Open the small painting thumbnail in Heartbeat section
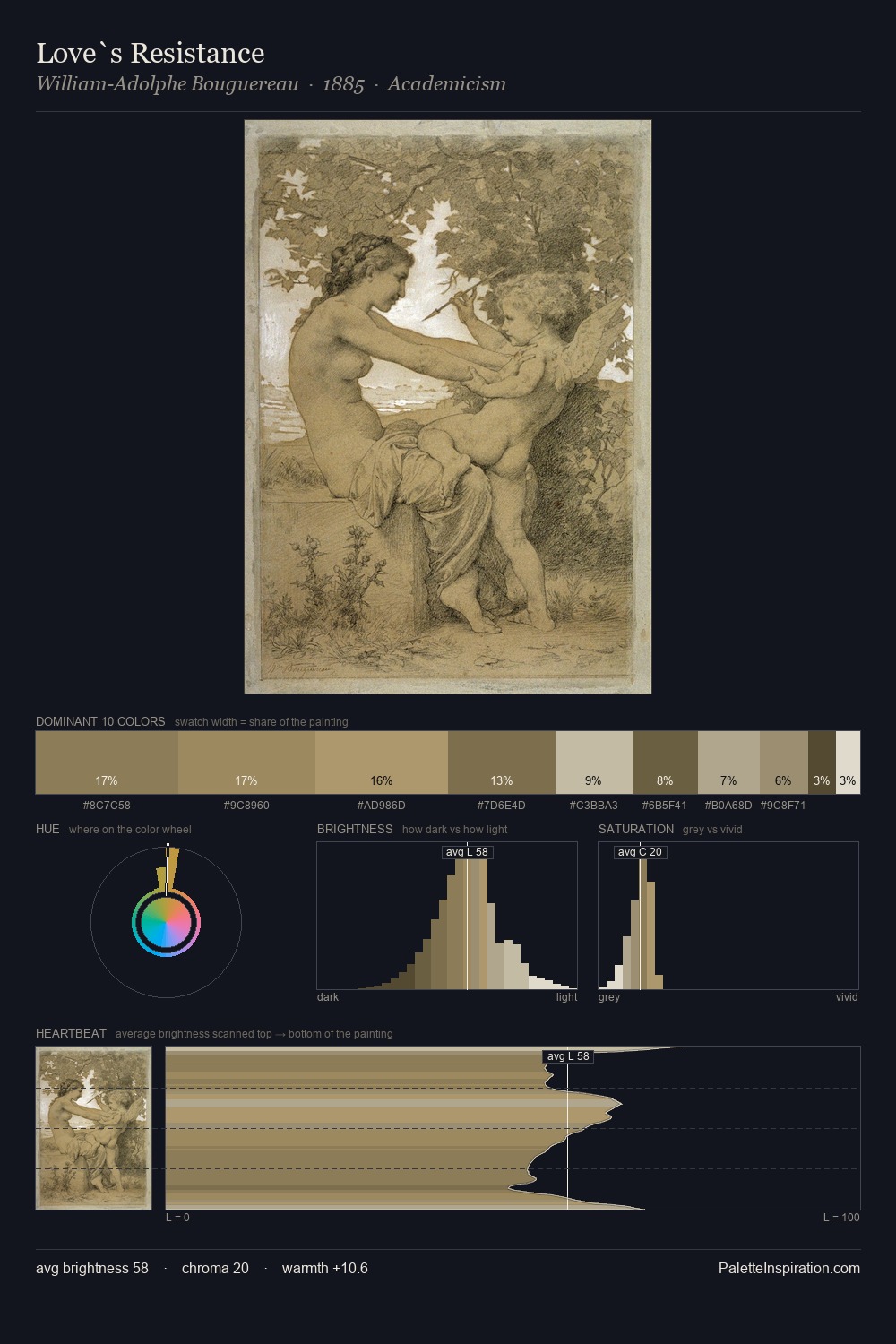Viewport: 896px width, 1344px height. coord(93,1128)
